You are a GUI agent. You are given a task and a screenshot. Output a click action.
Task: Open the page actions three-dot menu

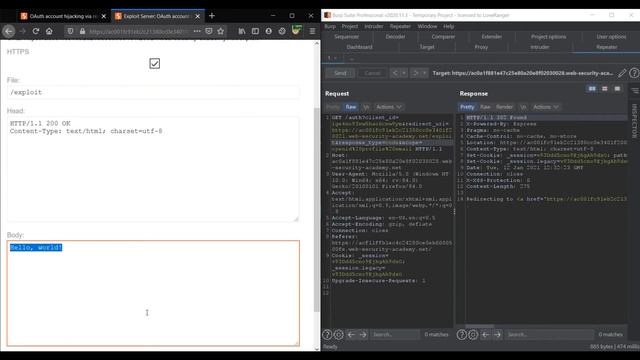[x=197, y=31]
